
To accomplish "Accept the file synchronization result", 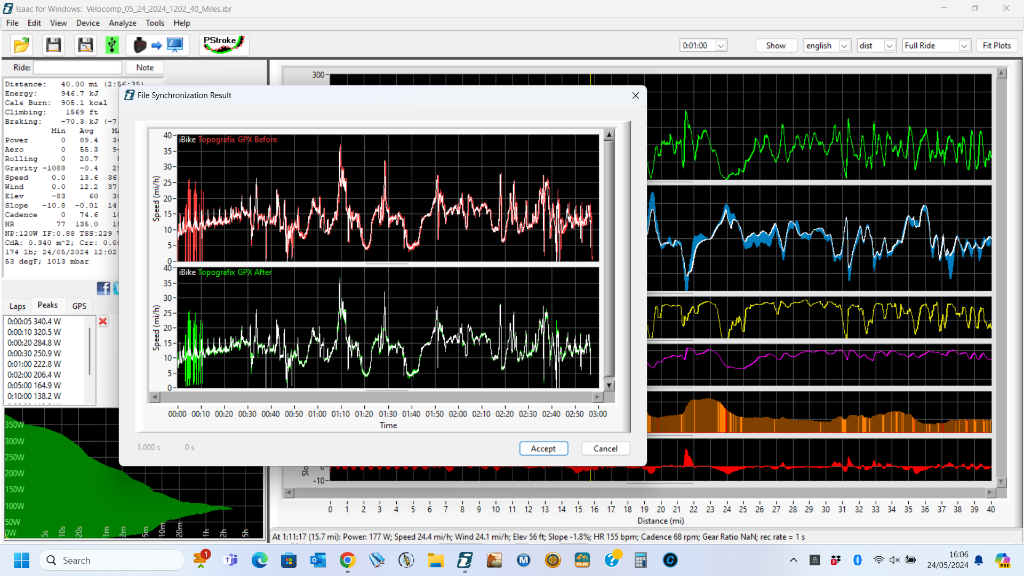I will click(x=543, y=448).
